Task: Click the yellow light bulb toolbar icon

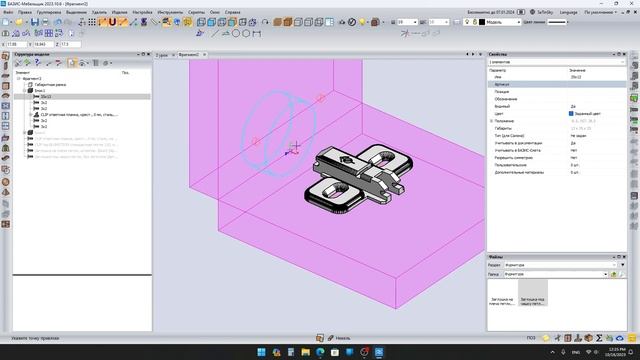Action: click(x=362, y=22)
